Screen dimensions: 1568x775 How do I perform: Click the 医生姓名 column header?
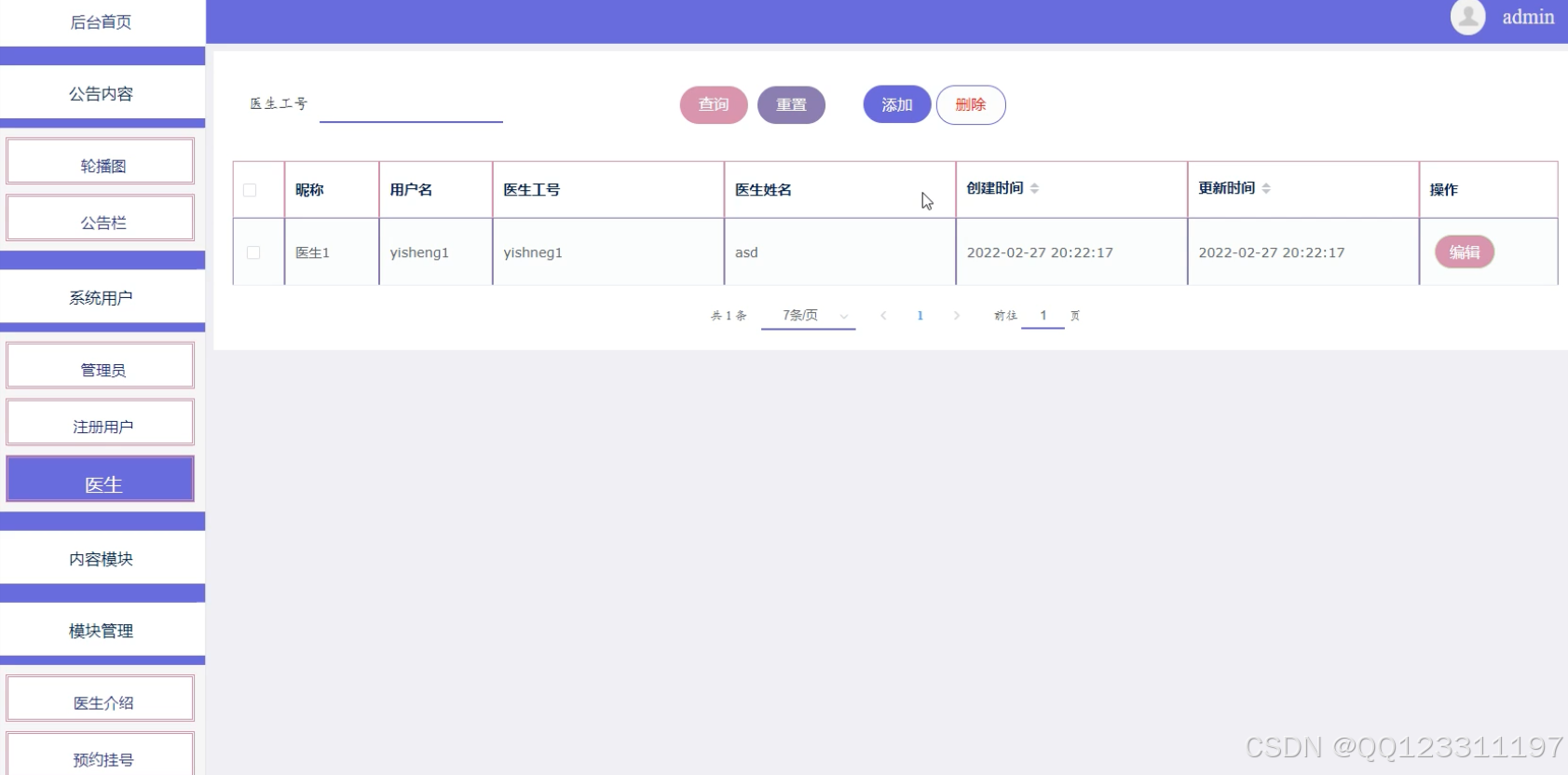pos(840,190)
